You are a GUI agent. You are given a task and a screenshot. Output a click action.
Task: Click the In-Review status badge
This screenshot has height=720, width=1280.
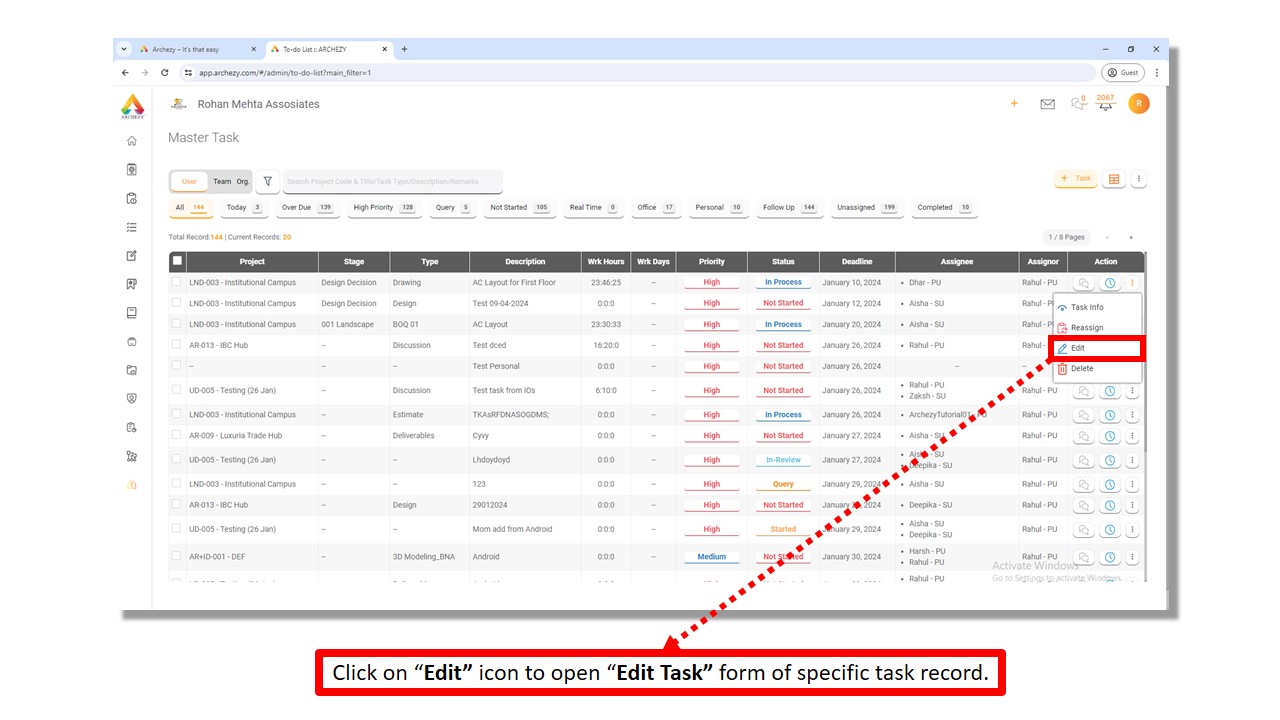783,460
